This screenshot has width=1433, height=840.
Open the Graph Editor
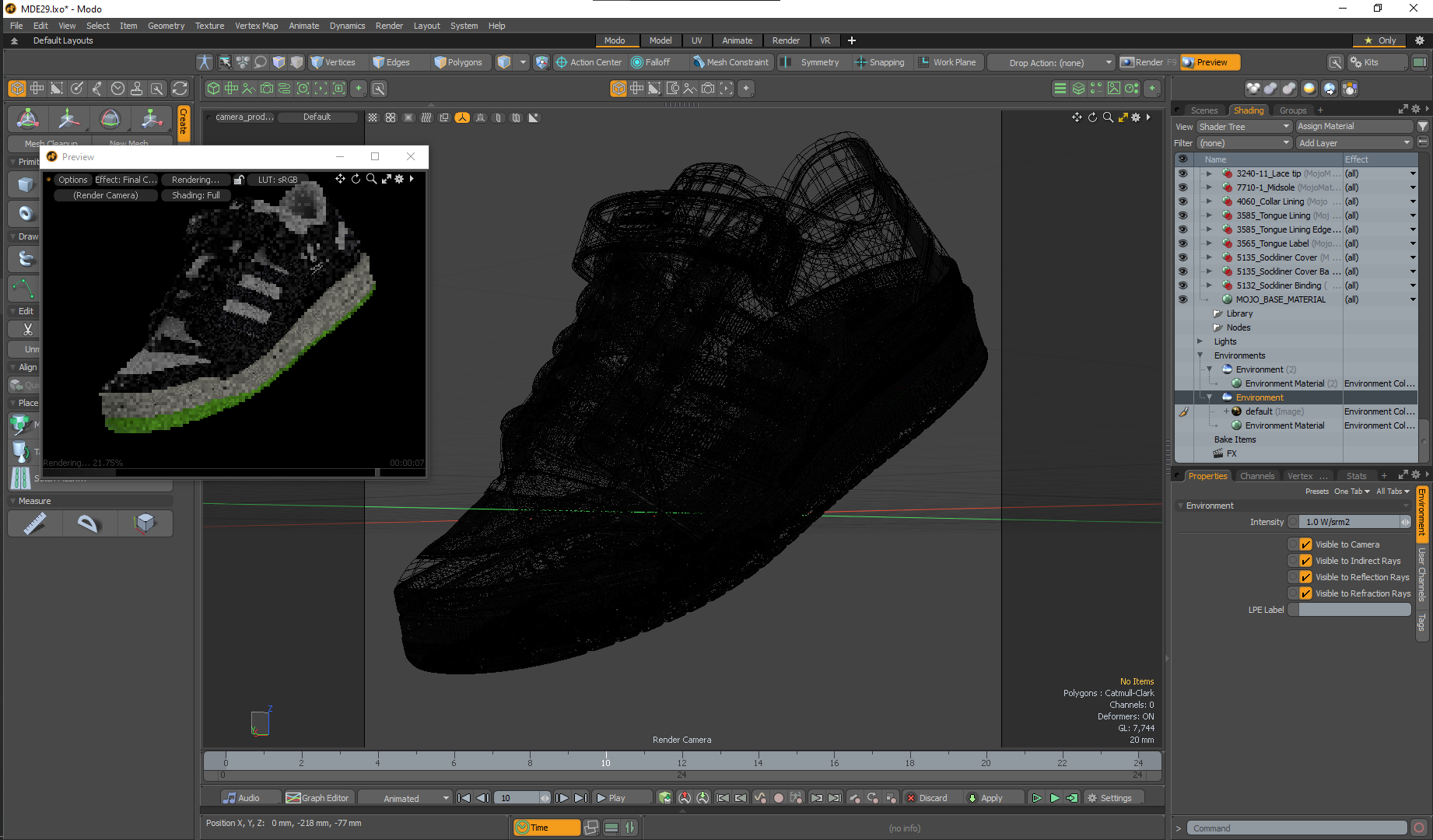pyautogui.click(x=317, y=798)
